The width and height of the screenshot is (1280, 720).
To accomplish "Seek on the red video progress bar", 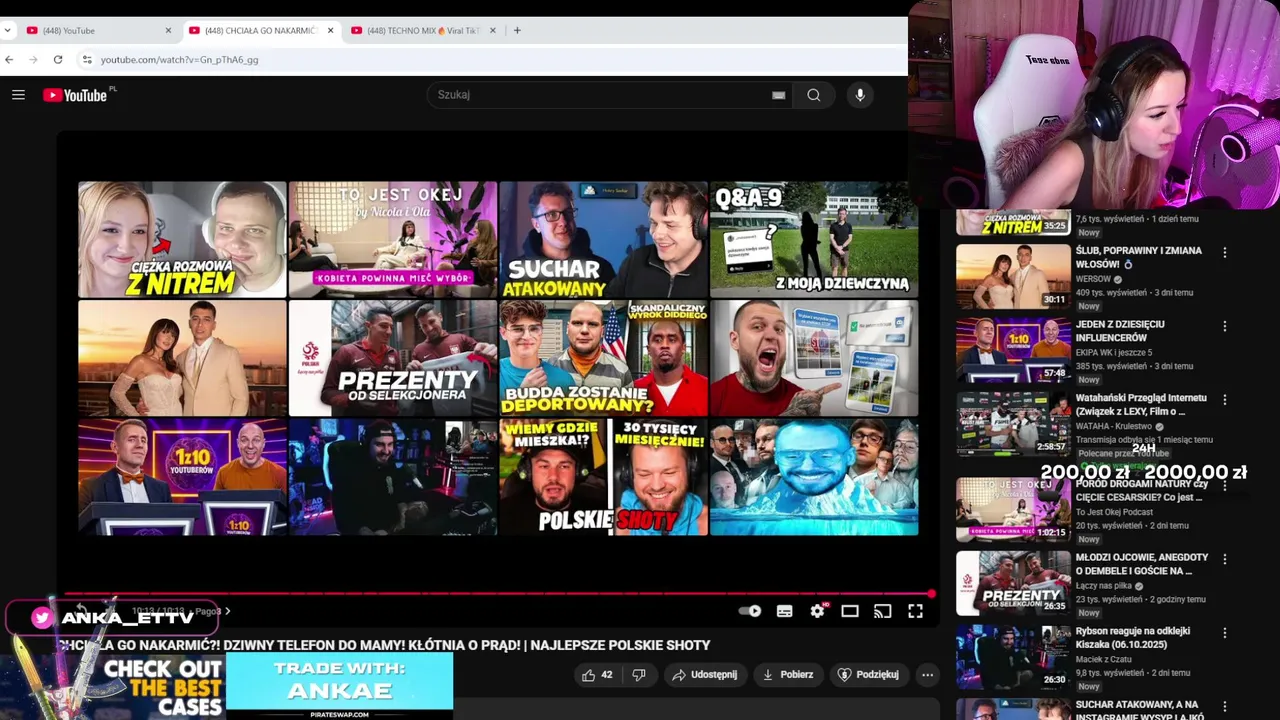I will pyautogui.click(x=498, y=594).
